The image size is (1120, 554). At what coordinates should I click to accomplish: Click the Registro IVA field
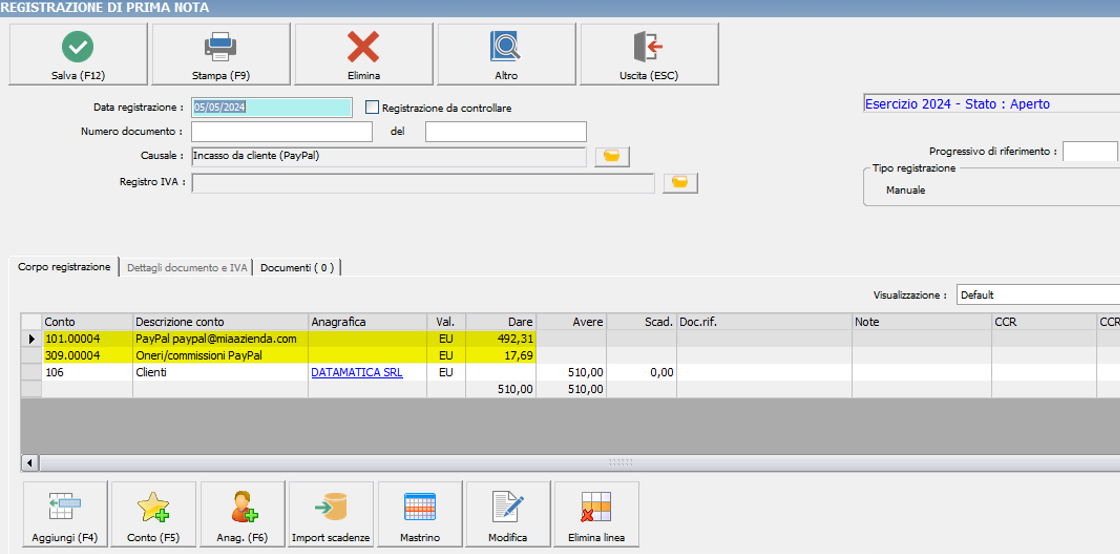point(423,183)
